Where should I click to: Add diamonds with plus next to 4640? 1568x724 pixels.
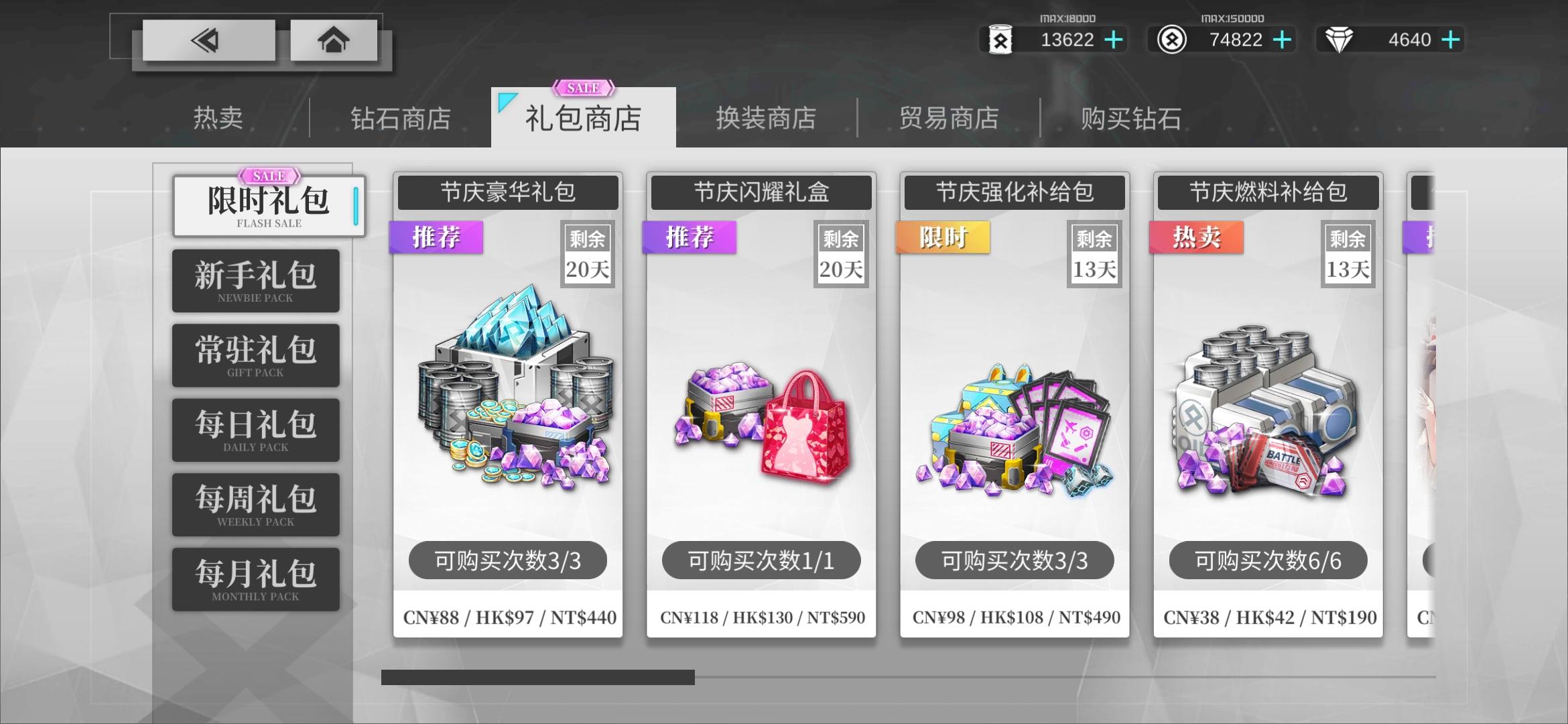pyautogui.click(x=1450, y=40)
